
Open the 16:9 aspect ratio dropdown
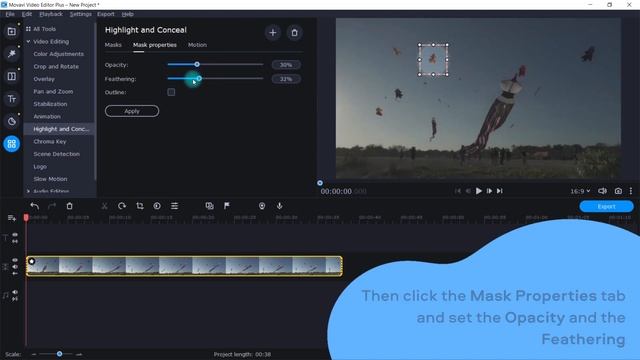pyautogui.click(x=580, y=191)
